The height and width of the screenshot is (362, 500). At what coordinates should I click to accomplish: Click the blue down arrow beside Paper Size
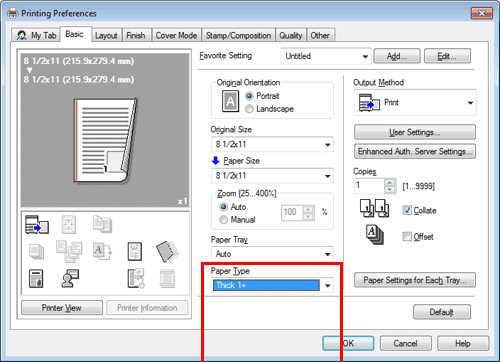[x=215, y=161]
